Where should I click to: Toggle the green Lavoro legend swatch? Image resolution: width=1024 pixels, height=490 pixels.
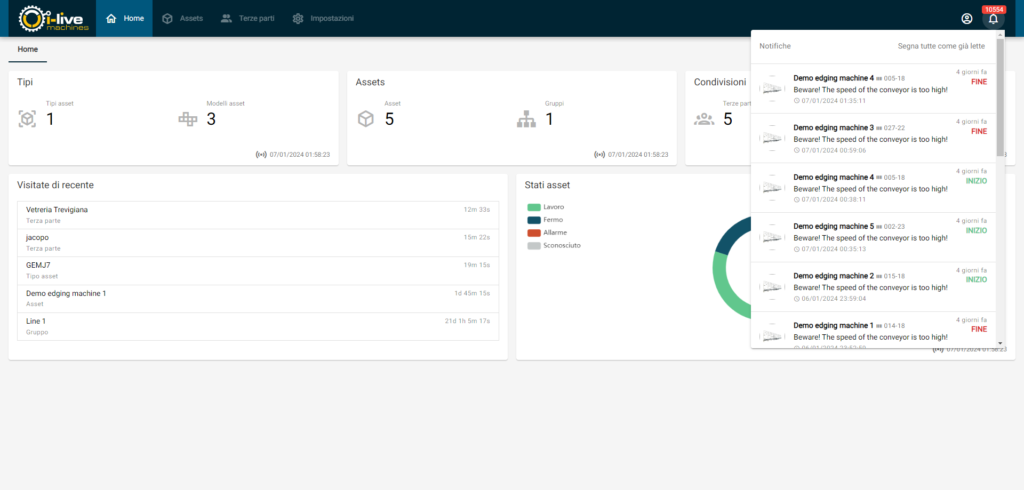[534, 207]
